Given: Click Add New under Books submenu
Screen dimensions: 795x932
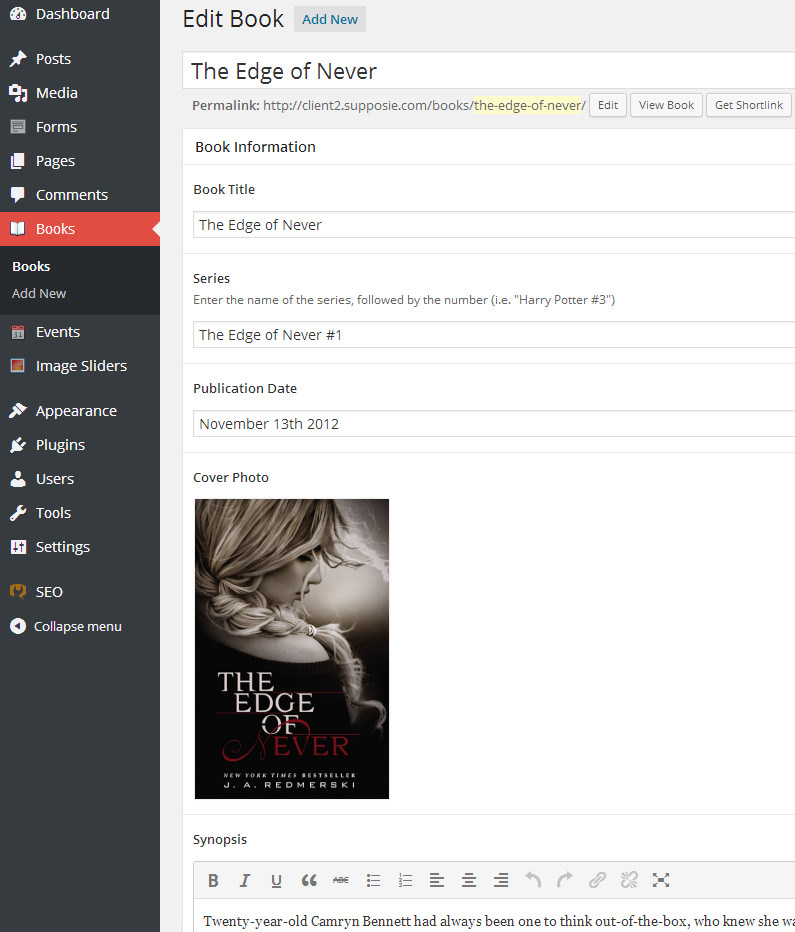Looking at the screenshot, I should coord(39,293).
